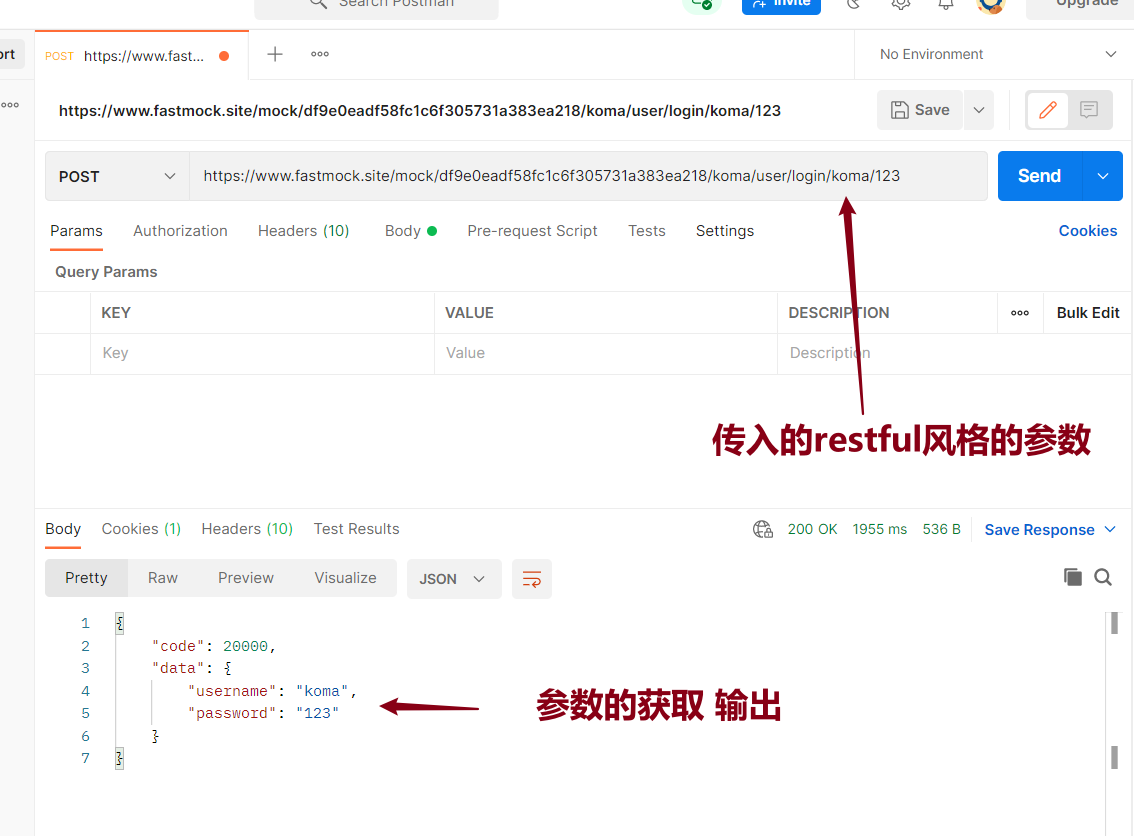
Task: Click the notifications bell icon
Action: click(945, 4)
